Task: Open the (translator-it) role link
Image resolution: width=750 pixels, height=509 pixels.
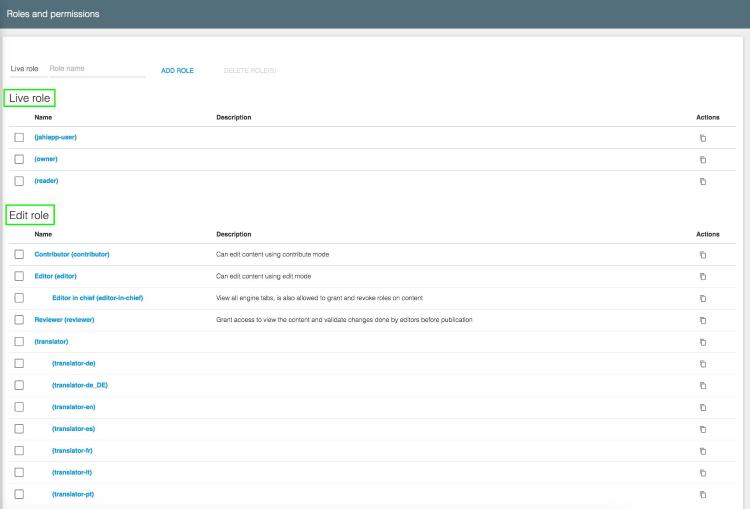Action: click(72, 472)
